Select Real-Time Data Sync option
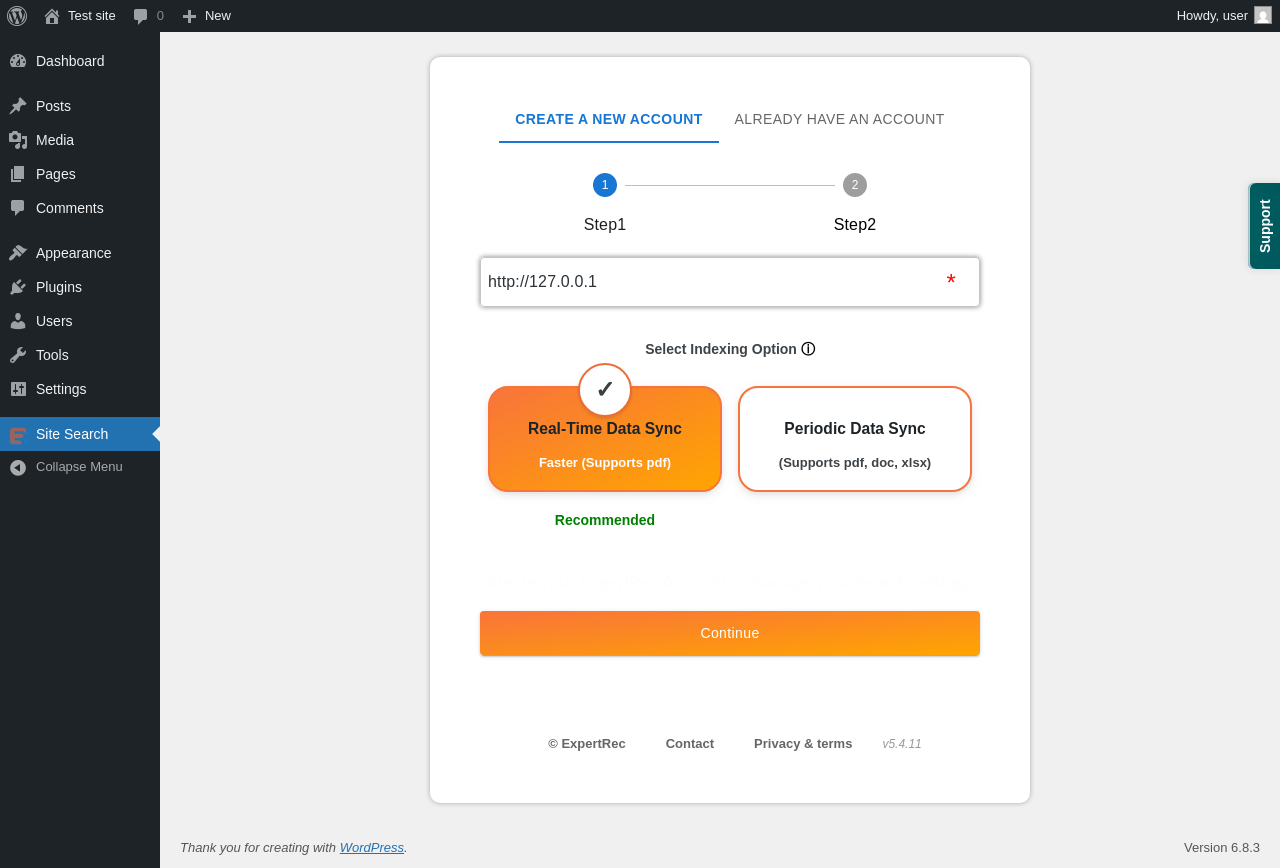This screenshot has height=868, width=1280. click(605, 439)
